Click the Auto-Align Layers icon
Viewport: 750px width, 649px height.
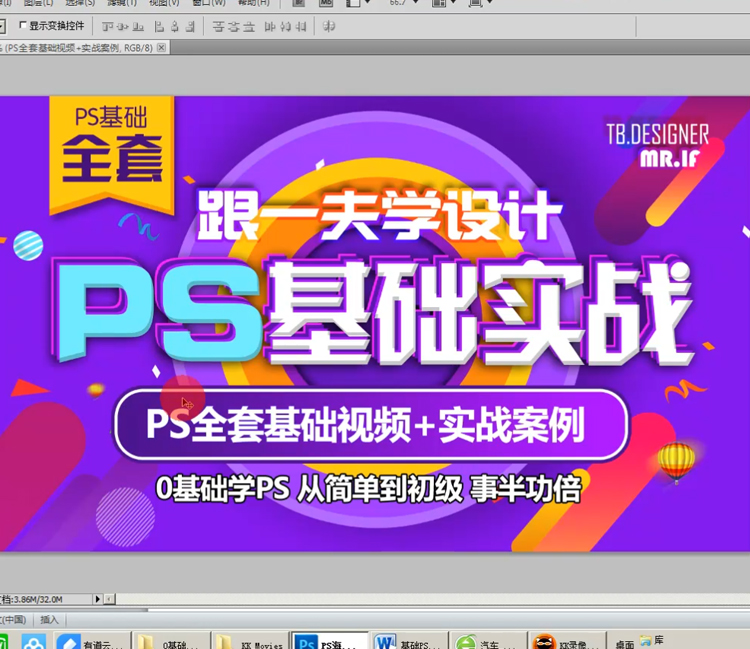point(329,27)
